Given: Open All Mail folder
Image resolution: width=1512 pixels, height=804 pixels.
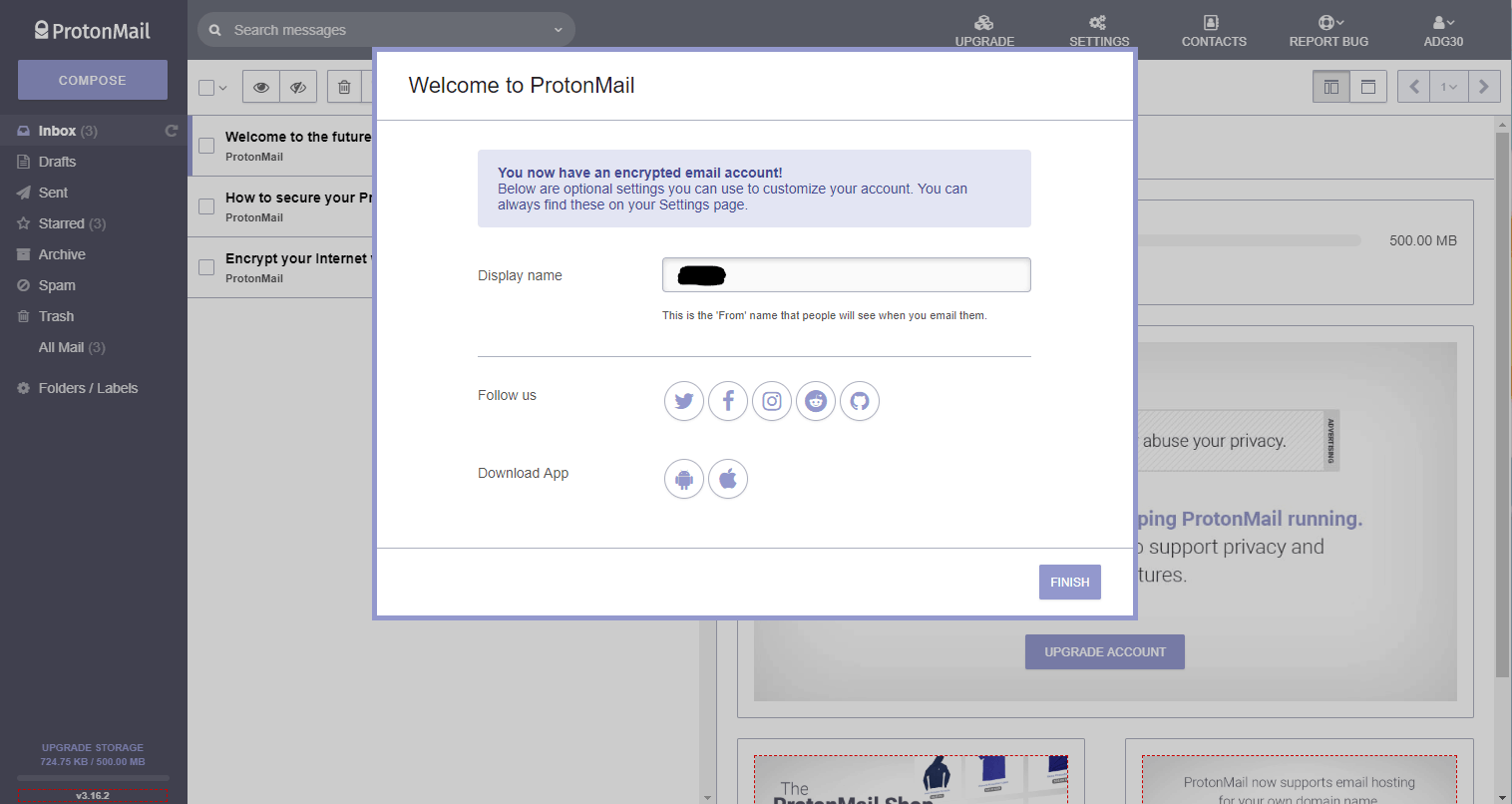Looking at the screenshot, I should pos(72,347).
